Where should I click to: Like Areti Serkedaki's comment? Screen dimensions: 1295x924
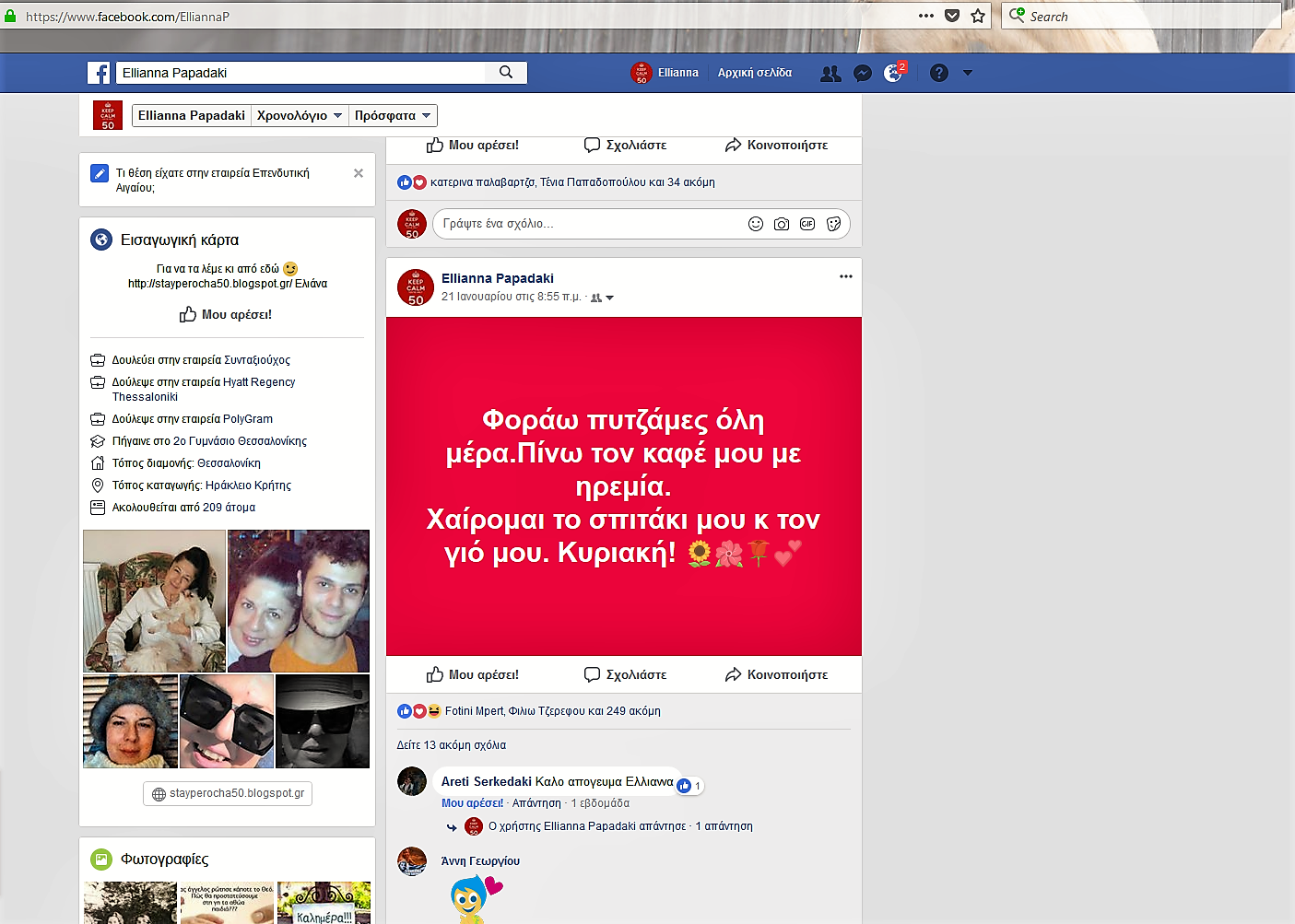click(472, 803)
